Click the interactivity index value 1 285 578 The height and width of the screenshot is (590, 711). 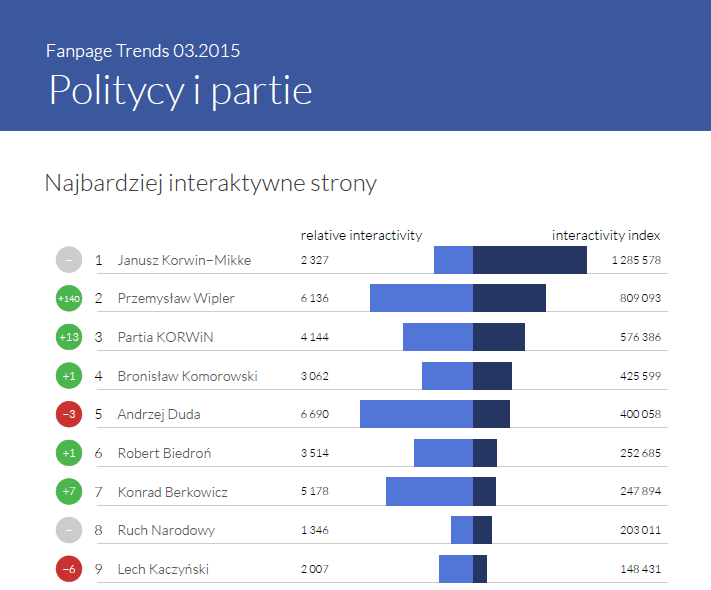click(637, 261)
